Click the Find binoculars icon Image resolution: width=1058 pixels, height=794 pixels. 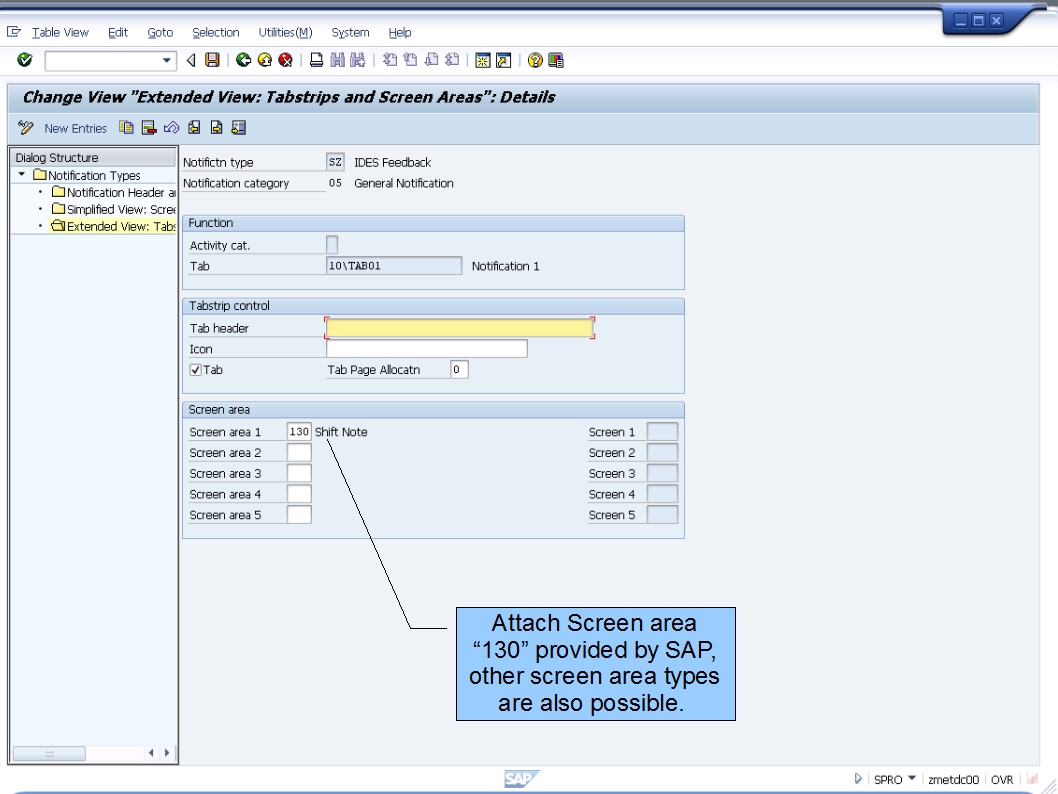(337, 60)
